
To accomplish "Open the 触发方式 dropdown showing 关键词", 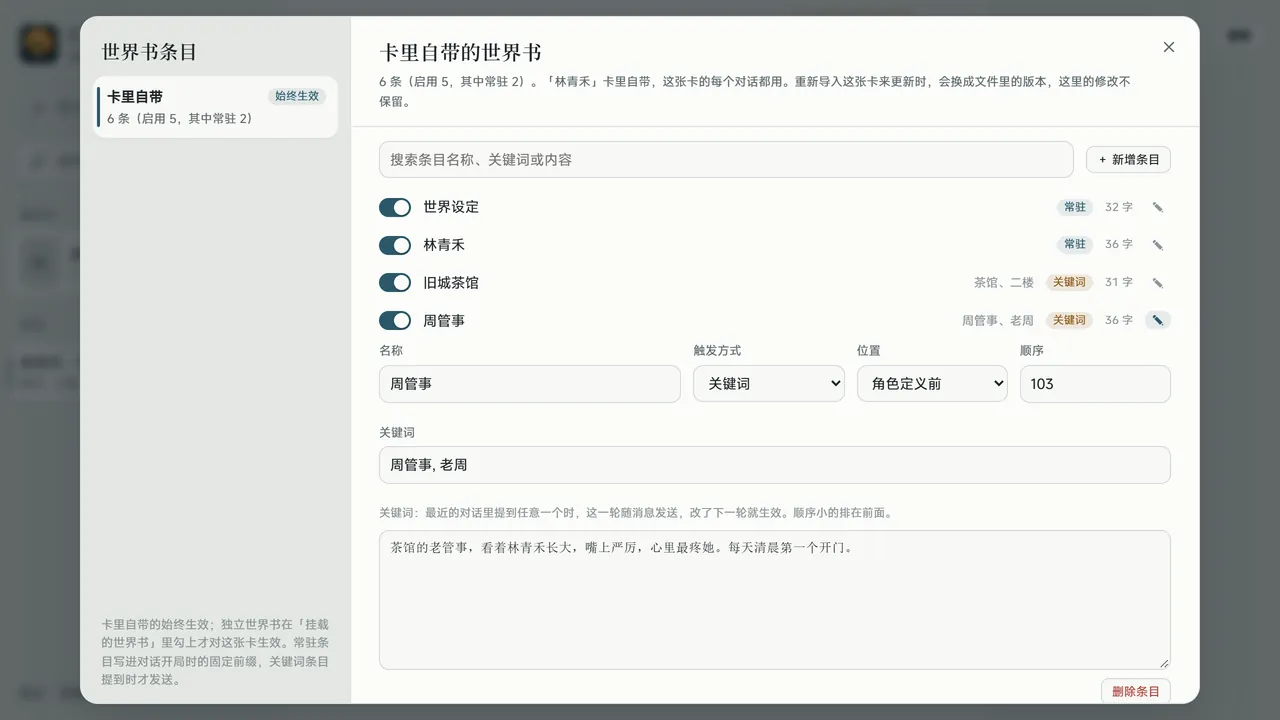I will (x=769, y=384).
